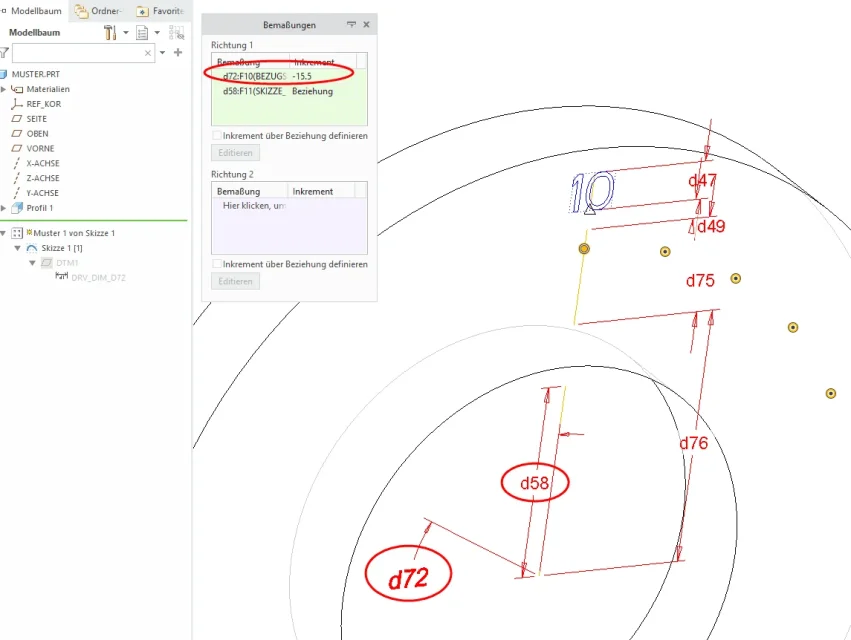The width and height of the screenshot is (851, 640).
Task: Click the VORNE plane icon
Action: 17,148
